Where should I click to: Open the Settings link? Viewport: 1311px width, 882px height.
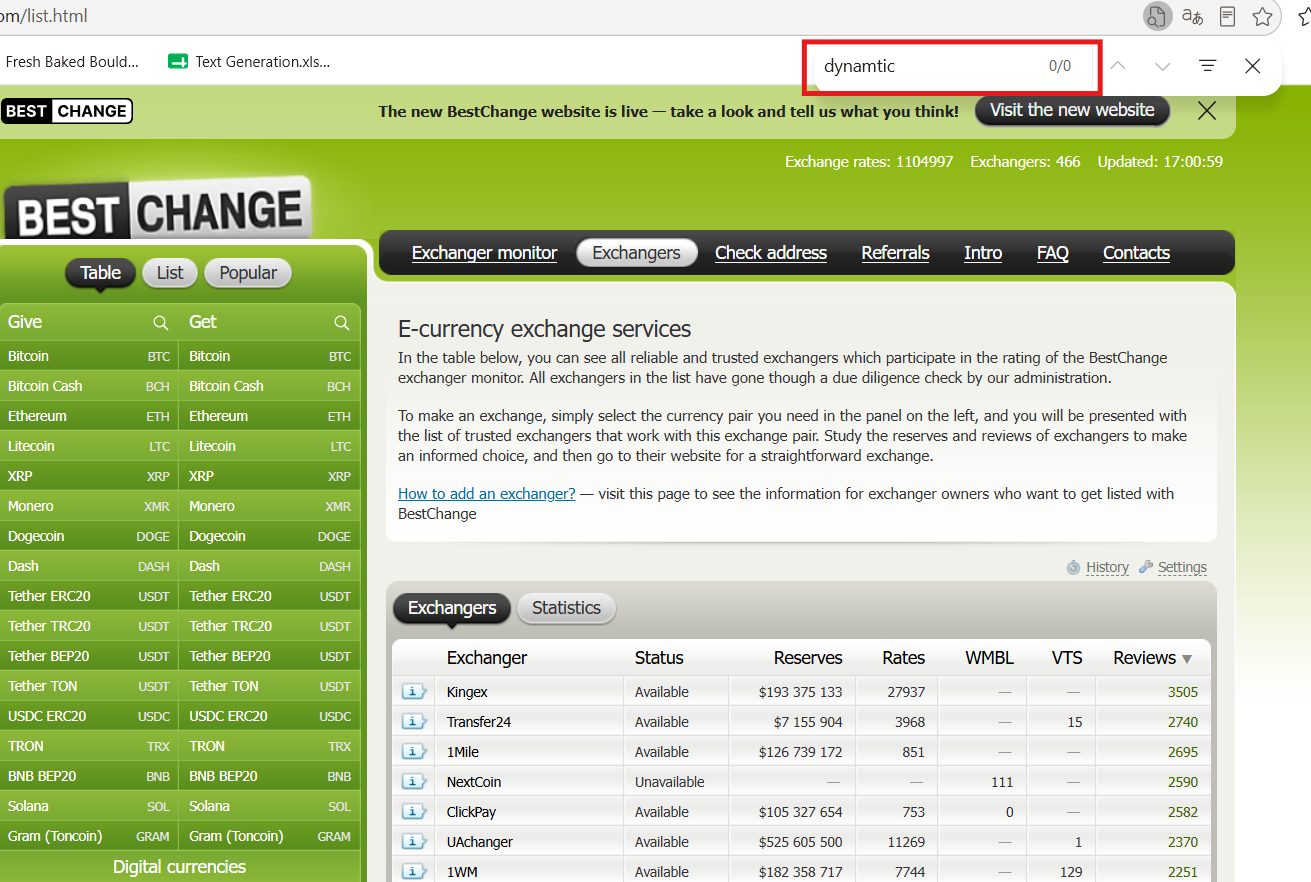point(1182,567)
